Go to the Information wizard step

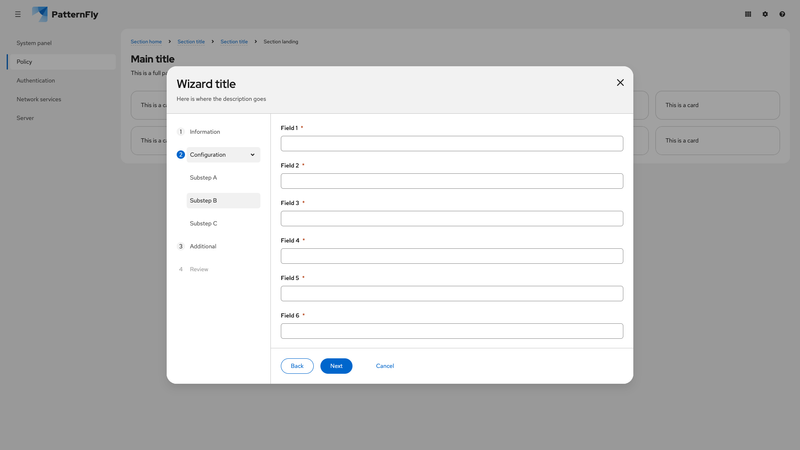point(205,132)
